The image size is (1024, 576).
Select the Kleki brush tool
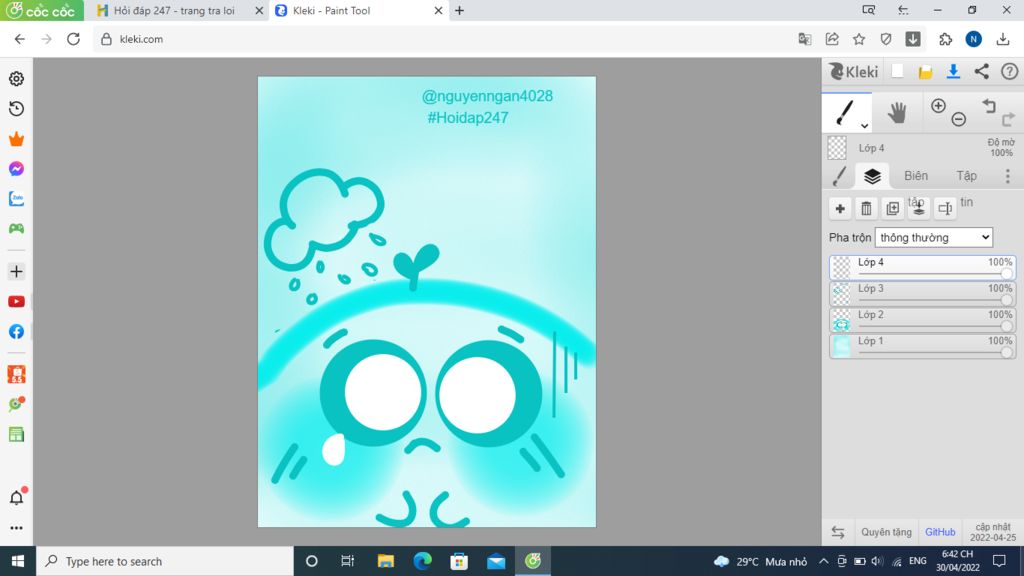click(845, 112)
